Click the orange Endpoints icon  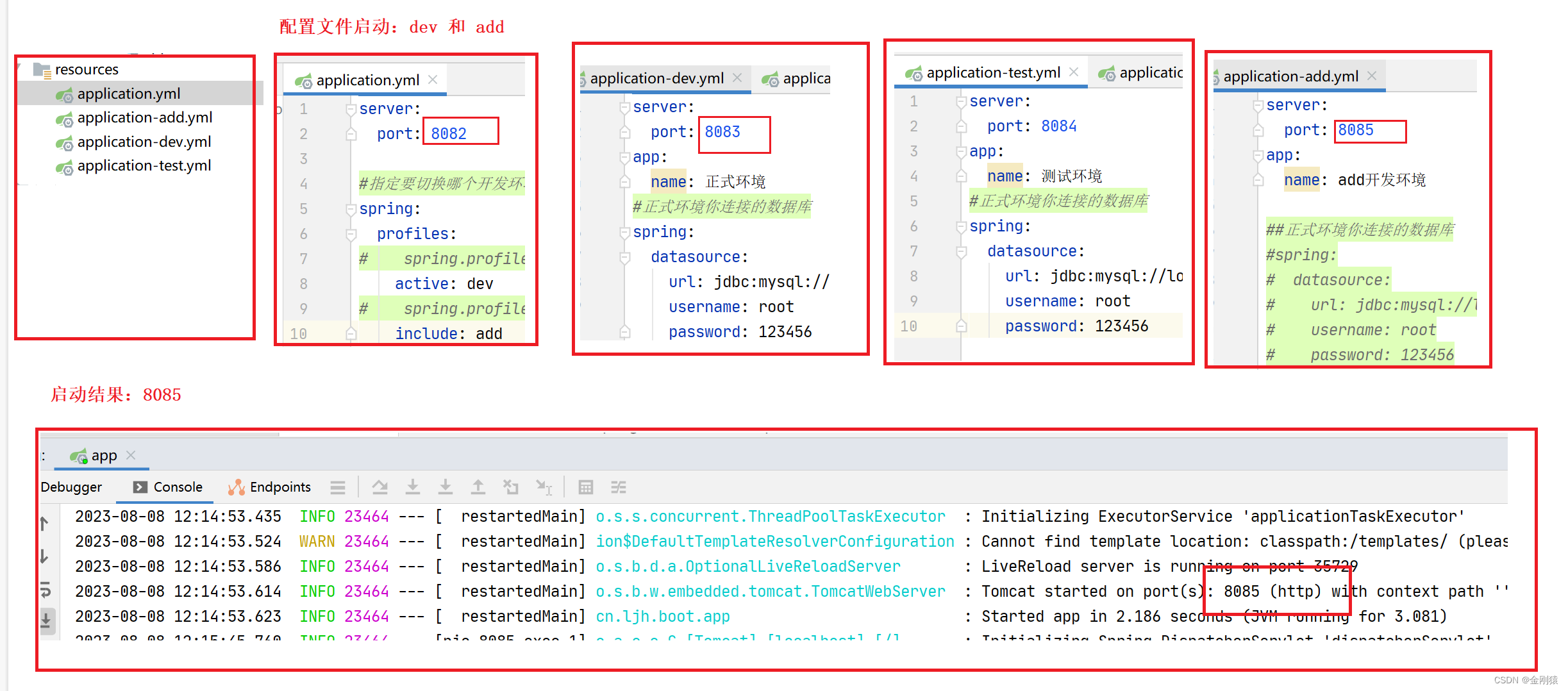[x=237, y=487]
